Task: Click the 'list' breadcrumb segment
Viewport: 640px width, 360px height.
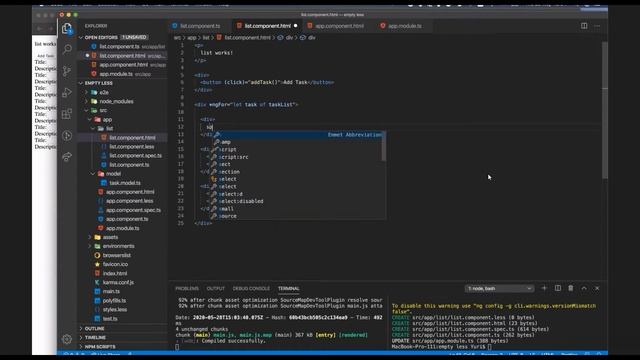Action: (206, 38)
